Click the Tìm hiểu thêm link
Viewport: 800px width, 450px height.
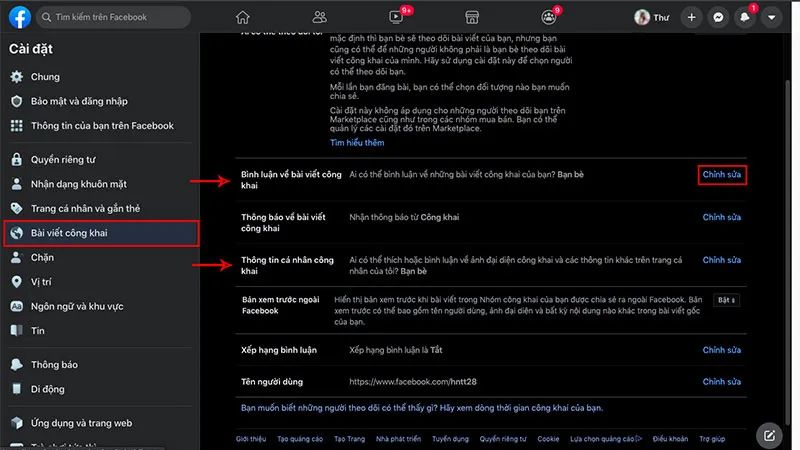tap(357, 143)
